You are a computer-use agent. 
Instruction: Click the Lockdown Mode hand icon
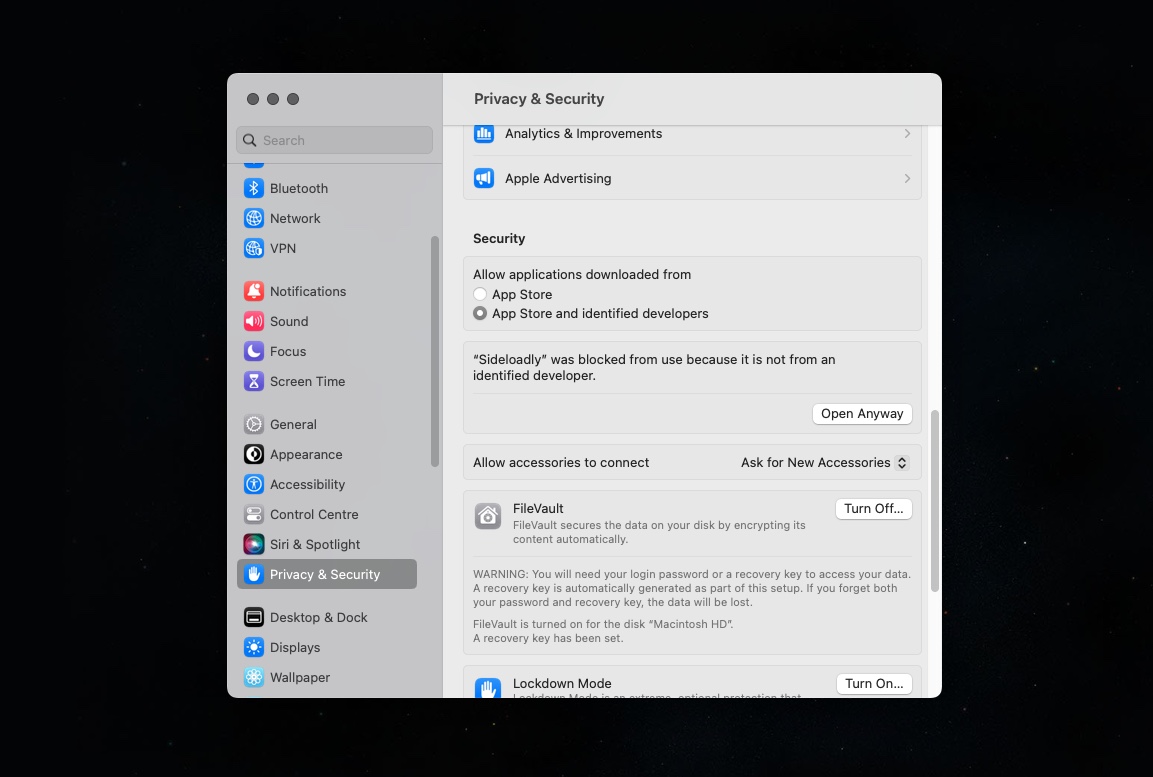[x=488, y=687]
